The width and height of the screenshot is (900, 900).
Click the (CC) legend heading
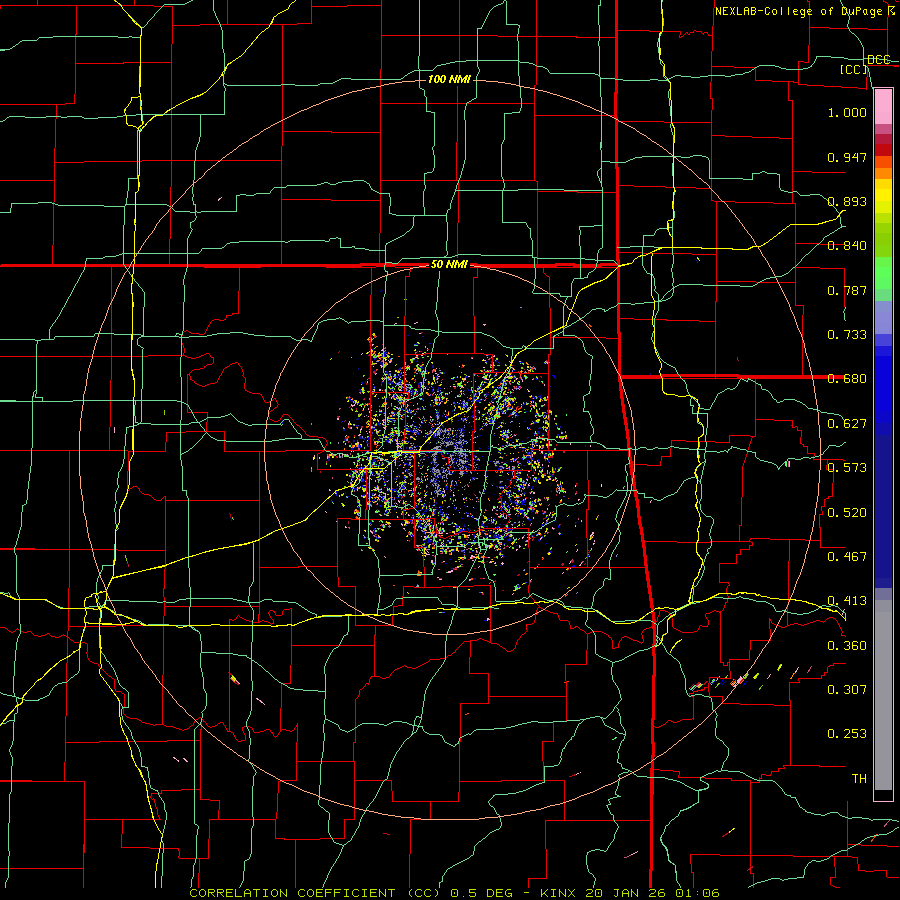coord(854,69)
